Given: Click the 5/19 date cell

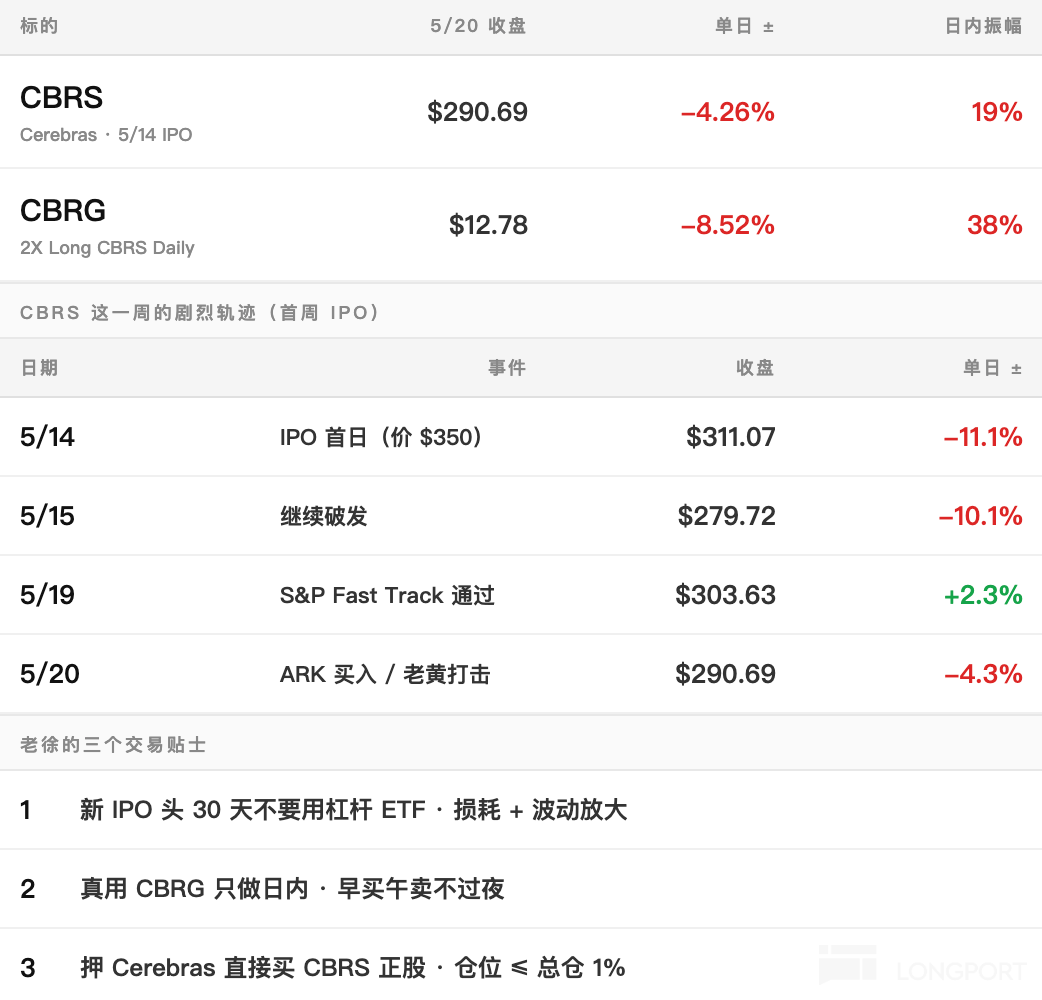Looking at the screenshot, I should (47, 595).
